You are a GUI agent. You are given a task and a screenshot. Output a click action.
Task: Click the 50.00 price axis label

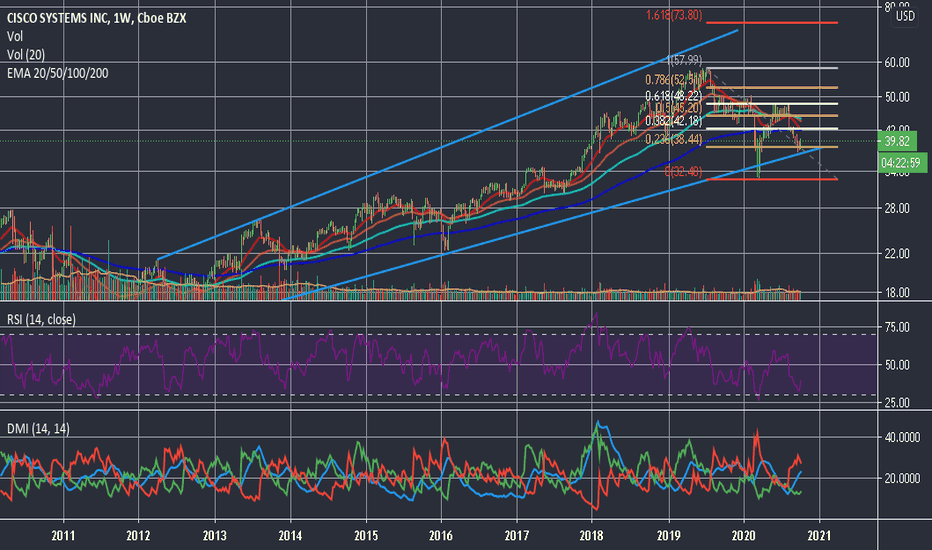[897, 97]
